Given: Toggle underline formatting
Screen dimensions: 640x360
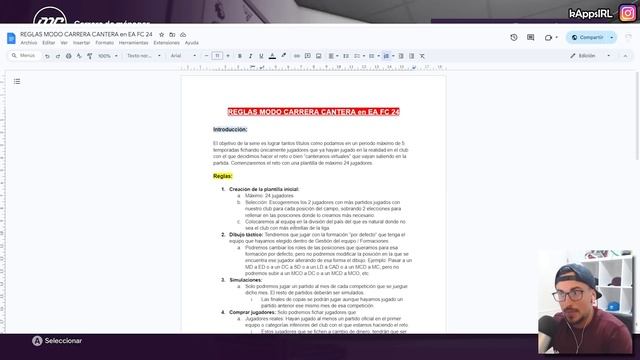Looking at the screenshot, I should pos(261,56).
